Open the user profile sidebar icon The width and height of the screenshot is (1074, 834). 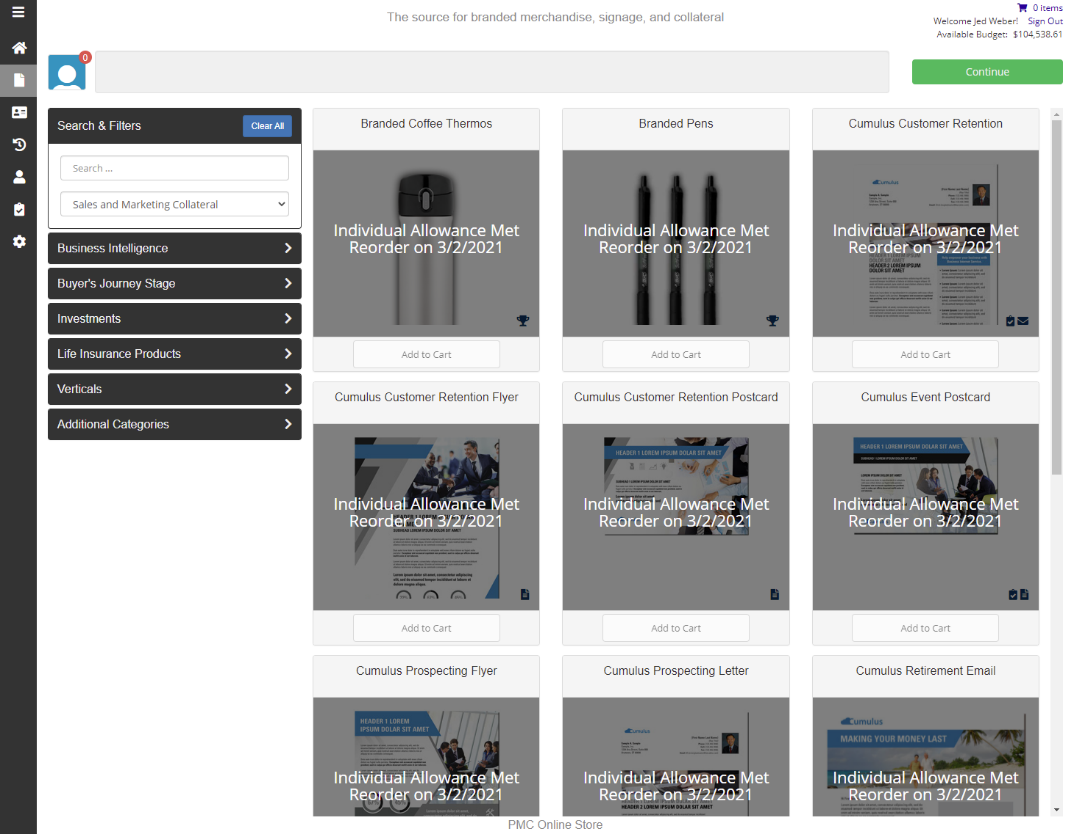tap(18, 177)
